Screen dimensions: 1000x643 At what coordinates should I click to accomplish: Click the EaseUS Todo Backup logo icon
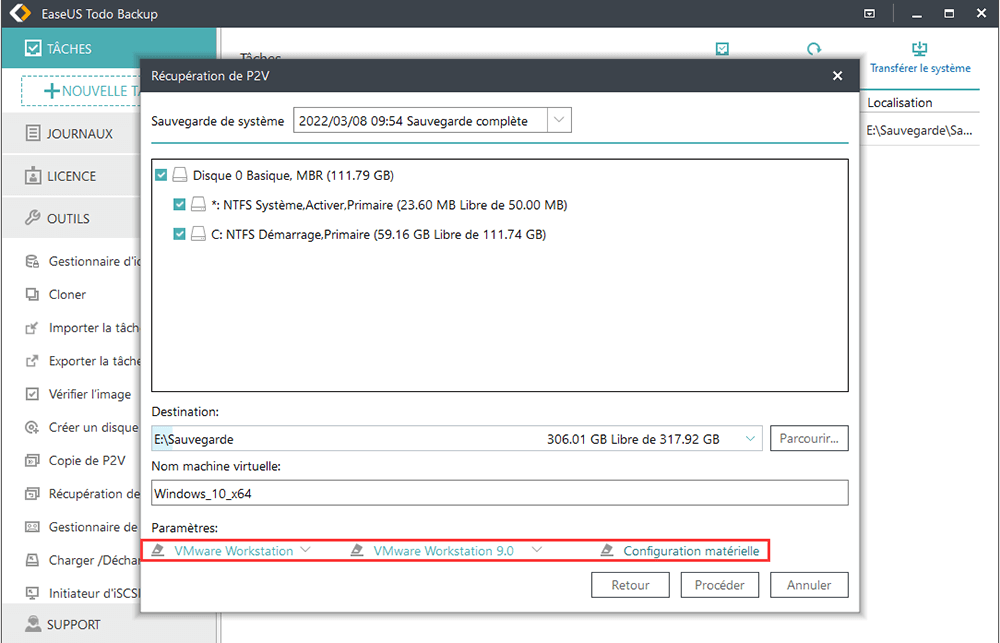[20, 13]
